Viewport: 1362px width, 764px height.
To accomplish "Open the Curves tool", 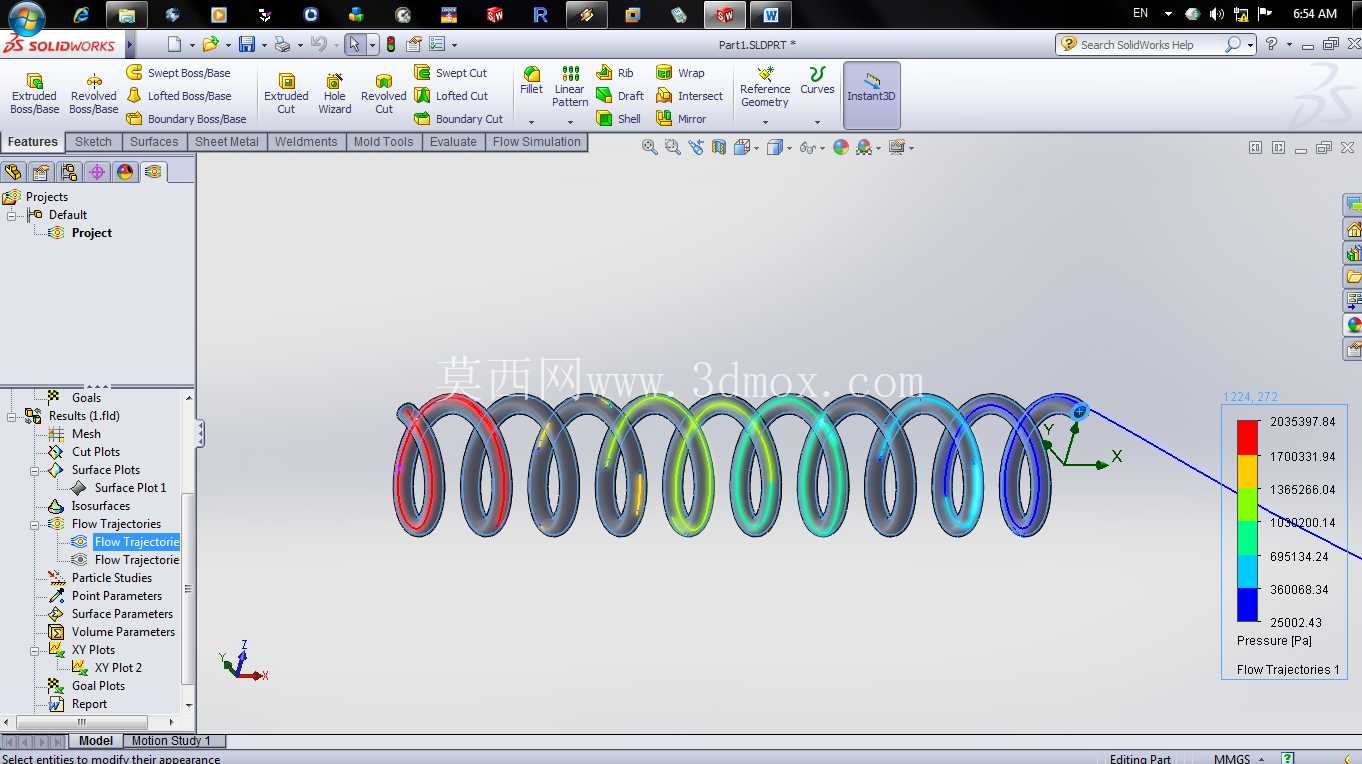I will point(817,81).
